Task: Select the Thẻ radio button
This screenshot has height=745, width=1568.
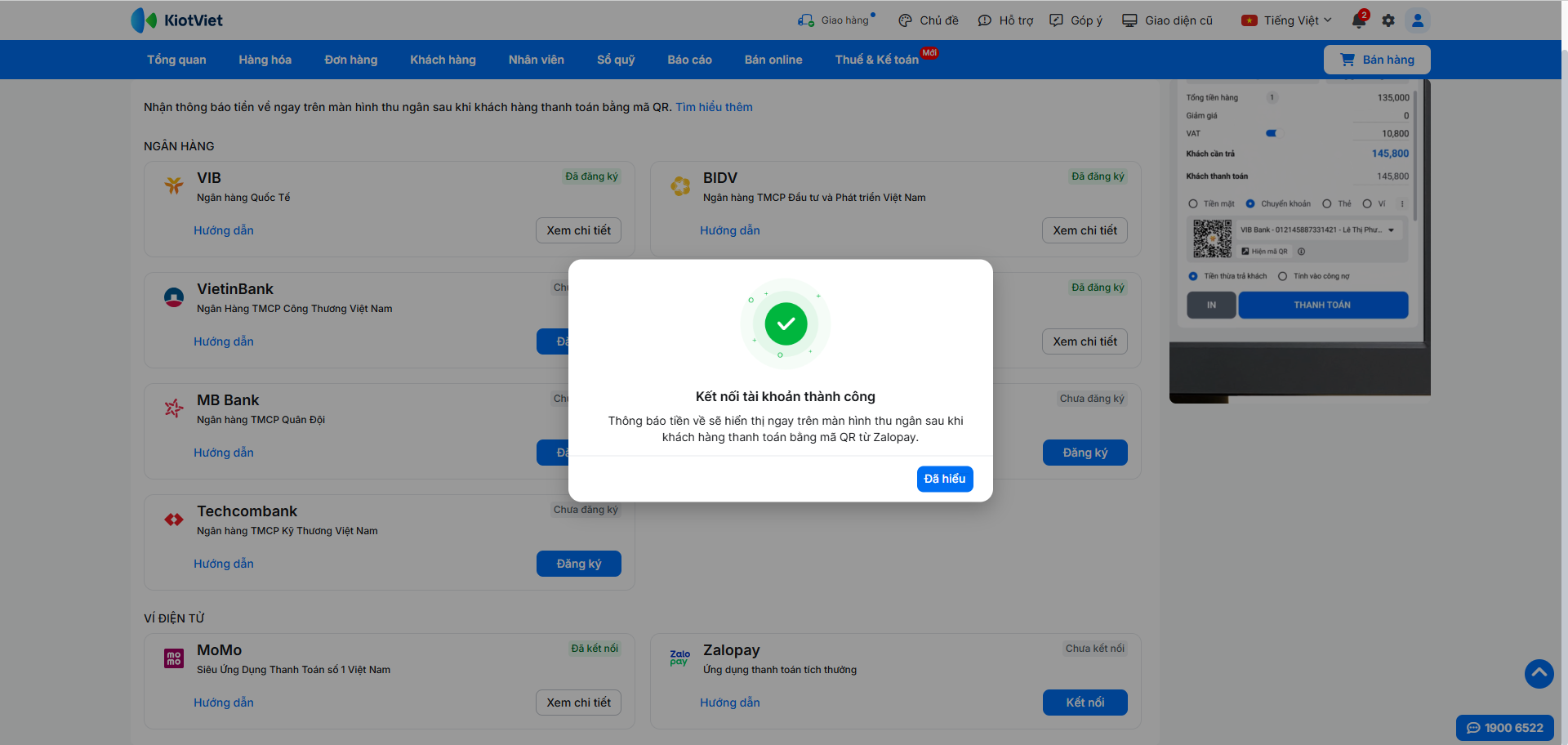Action: (1326, 204)
